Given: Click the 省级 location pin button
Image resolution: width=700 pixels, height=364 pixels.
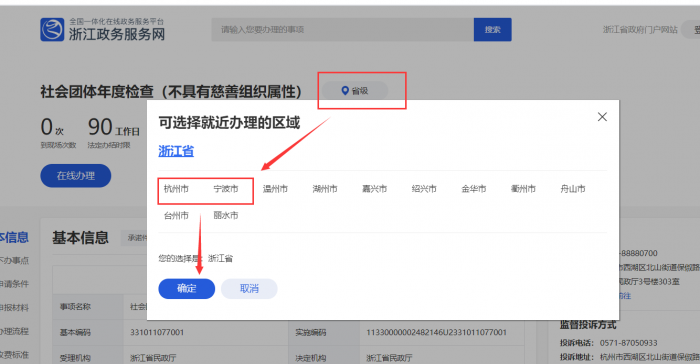Looking at the screenshot, I should (355, 91).
